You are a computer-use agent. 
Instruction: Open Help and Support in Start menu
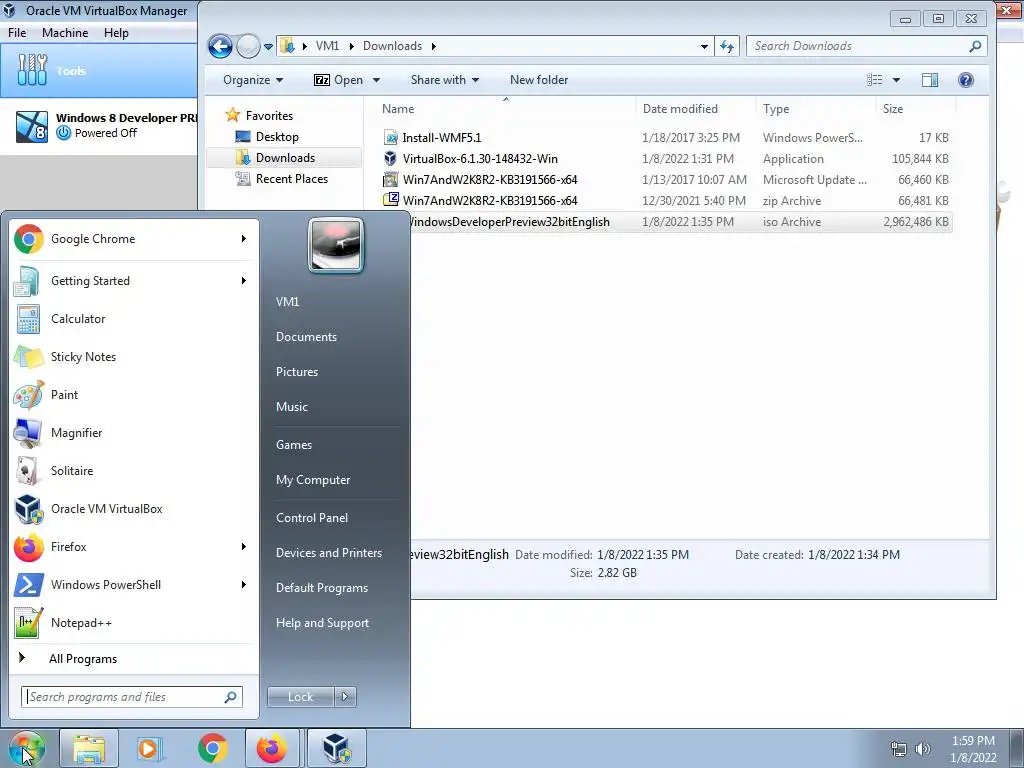pyautogui.click(x=322, y=623)
